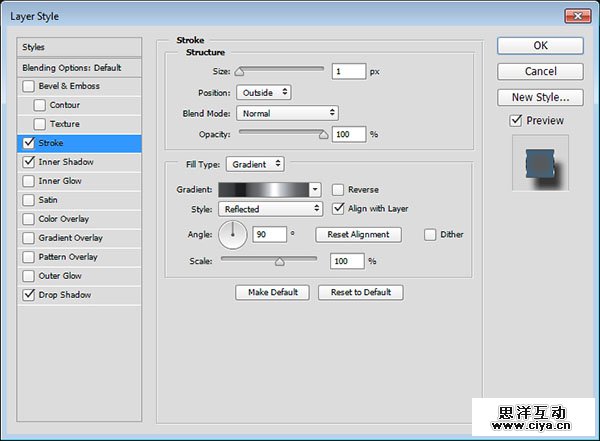The width and height of the screenshot is (600, 441).
Task: Close the Layer Style dialog
Action: 578,16
